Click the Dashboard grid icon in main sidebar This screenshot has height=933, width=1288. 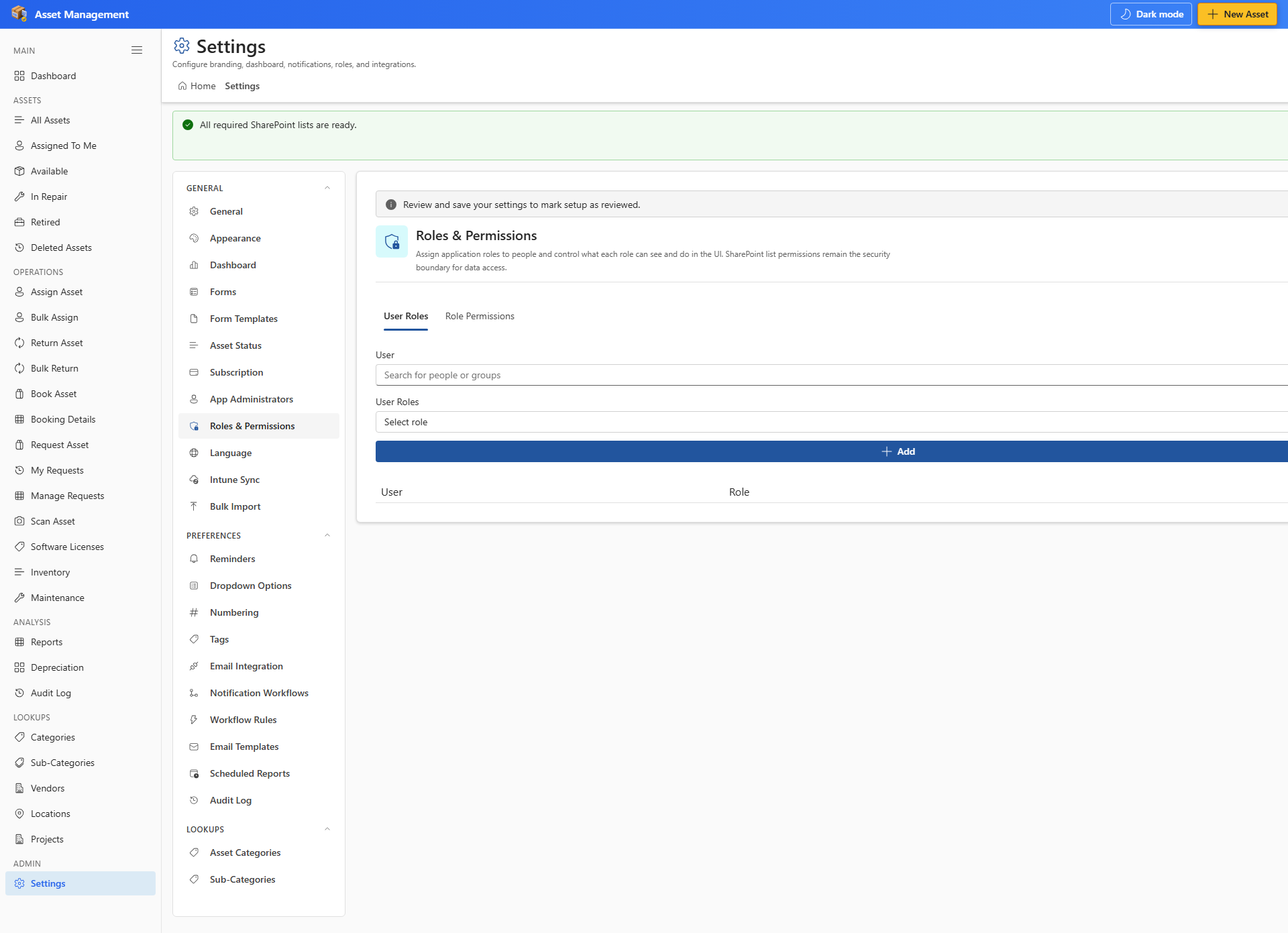coord(19,76)
